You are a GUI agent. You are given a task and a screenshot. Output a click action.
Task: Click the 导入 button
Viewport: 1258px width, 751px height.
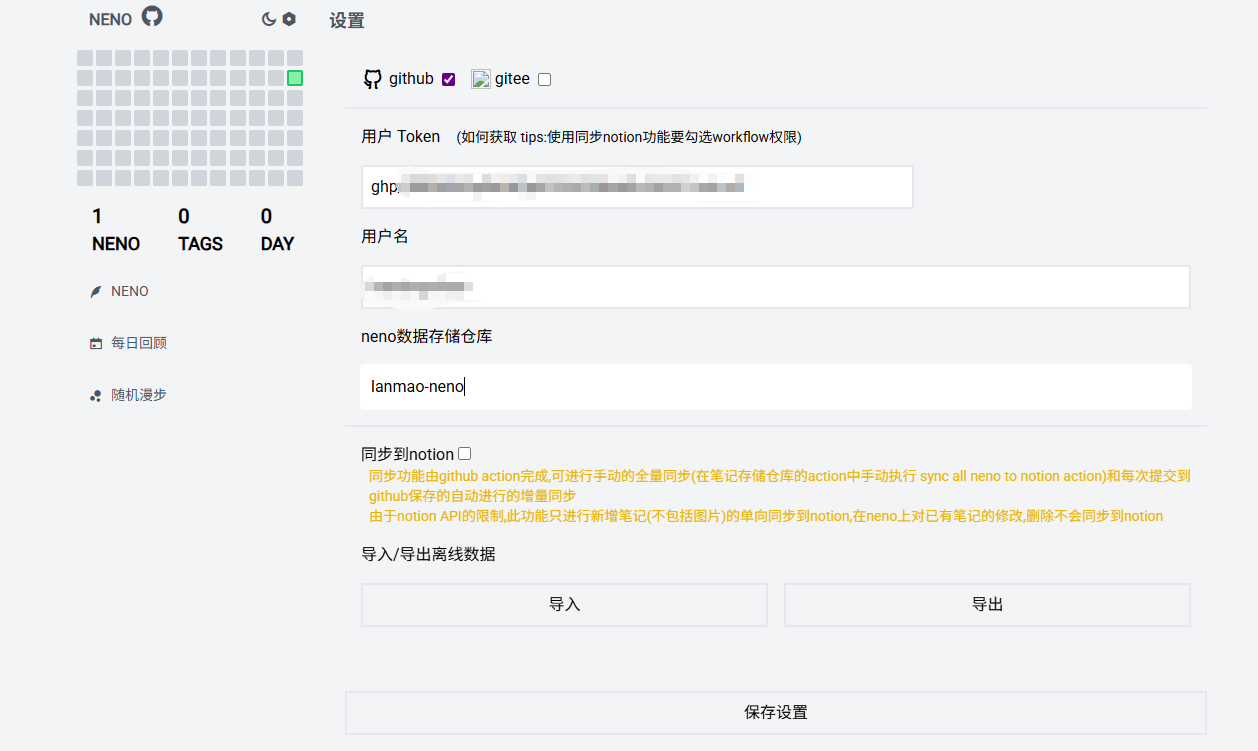point(564,605)
